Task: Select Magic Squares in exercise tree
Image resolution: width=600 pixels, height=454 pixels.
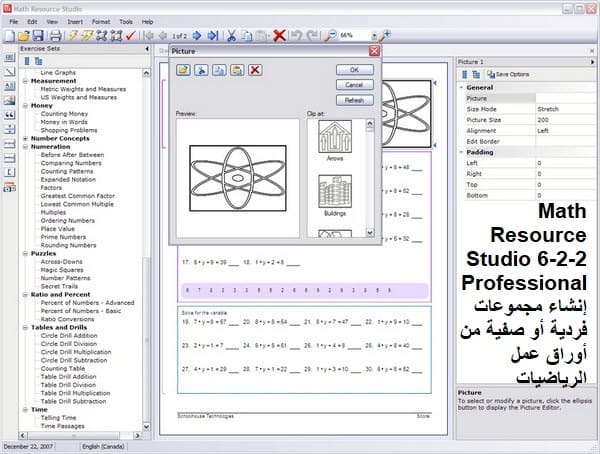Action: [62, 270]
